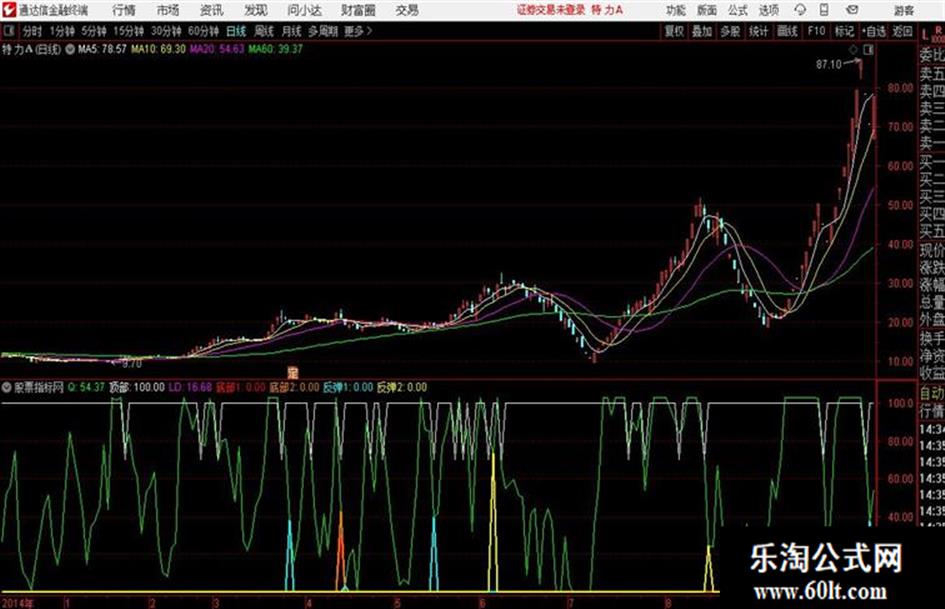Click the 通达信 logo icon
Image resolution: width=945 pixels, height=609 pixels.
tap(8, 10)
